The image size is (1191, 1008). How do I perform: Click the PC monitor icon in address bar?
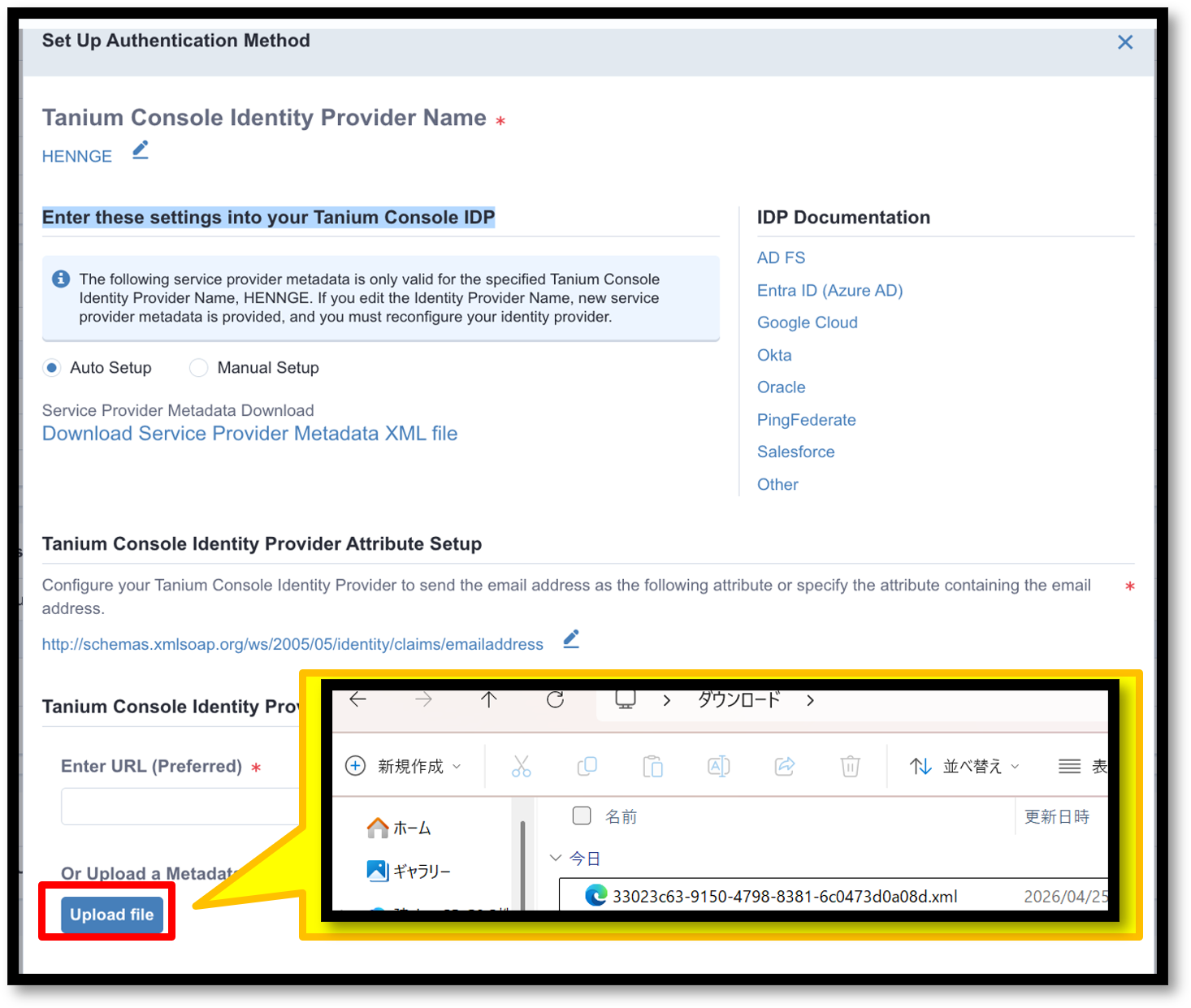tap(625, 699)
